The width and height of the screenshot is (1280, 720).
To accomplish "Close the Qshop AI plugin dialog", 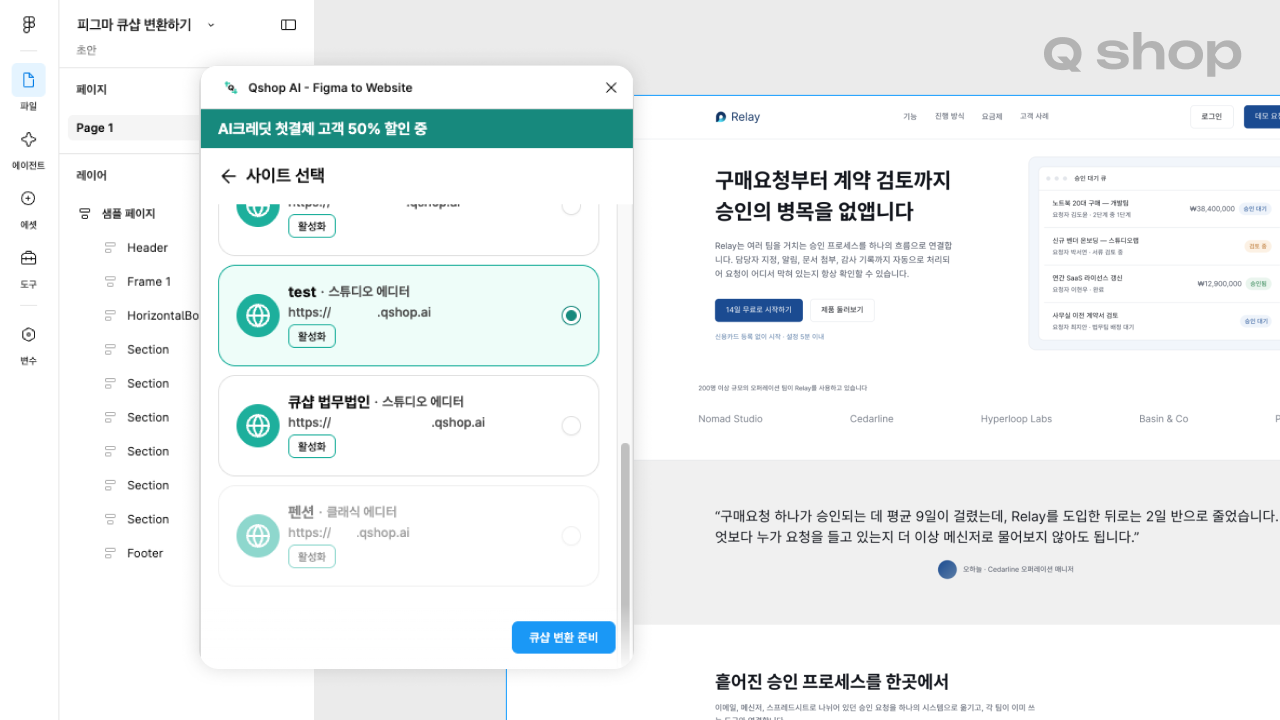I will pos(611,88).
